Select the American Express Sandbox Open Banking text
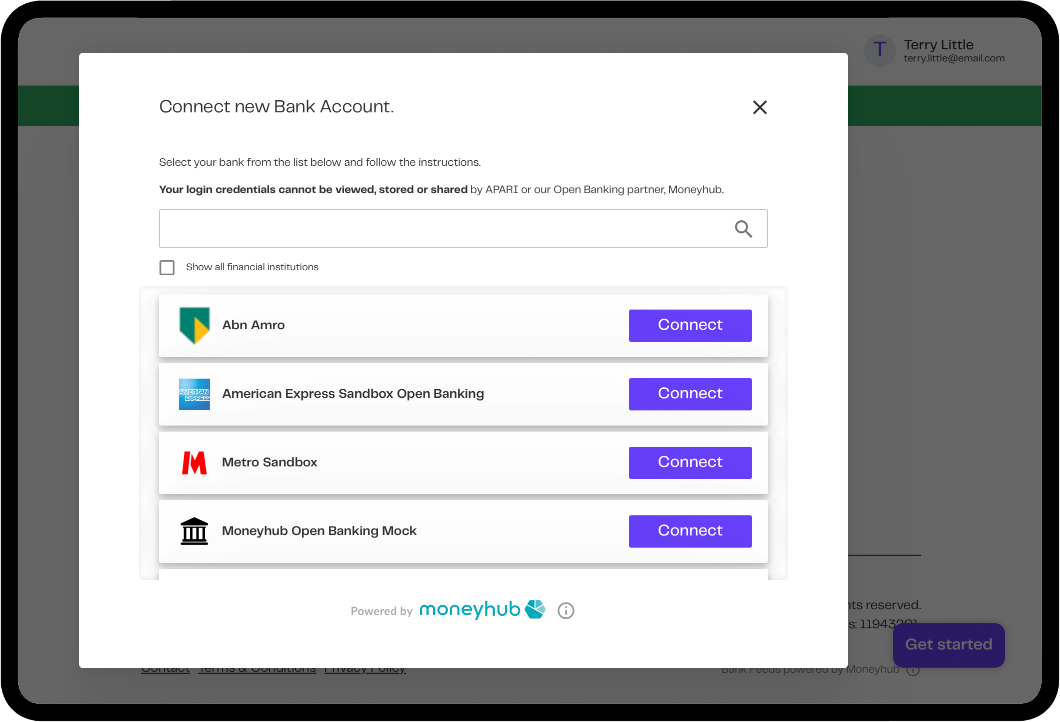The image size is (1060, 722). (x=353, y=393)
